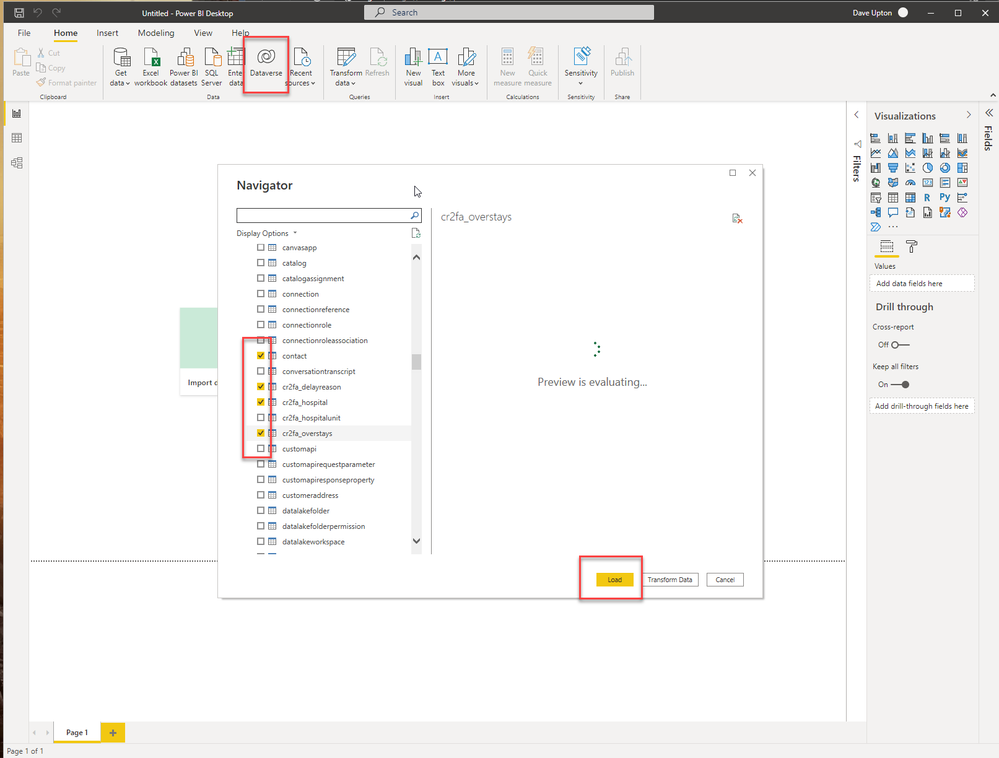Check the customapi checkbox

coord(261,448)
